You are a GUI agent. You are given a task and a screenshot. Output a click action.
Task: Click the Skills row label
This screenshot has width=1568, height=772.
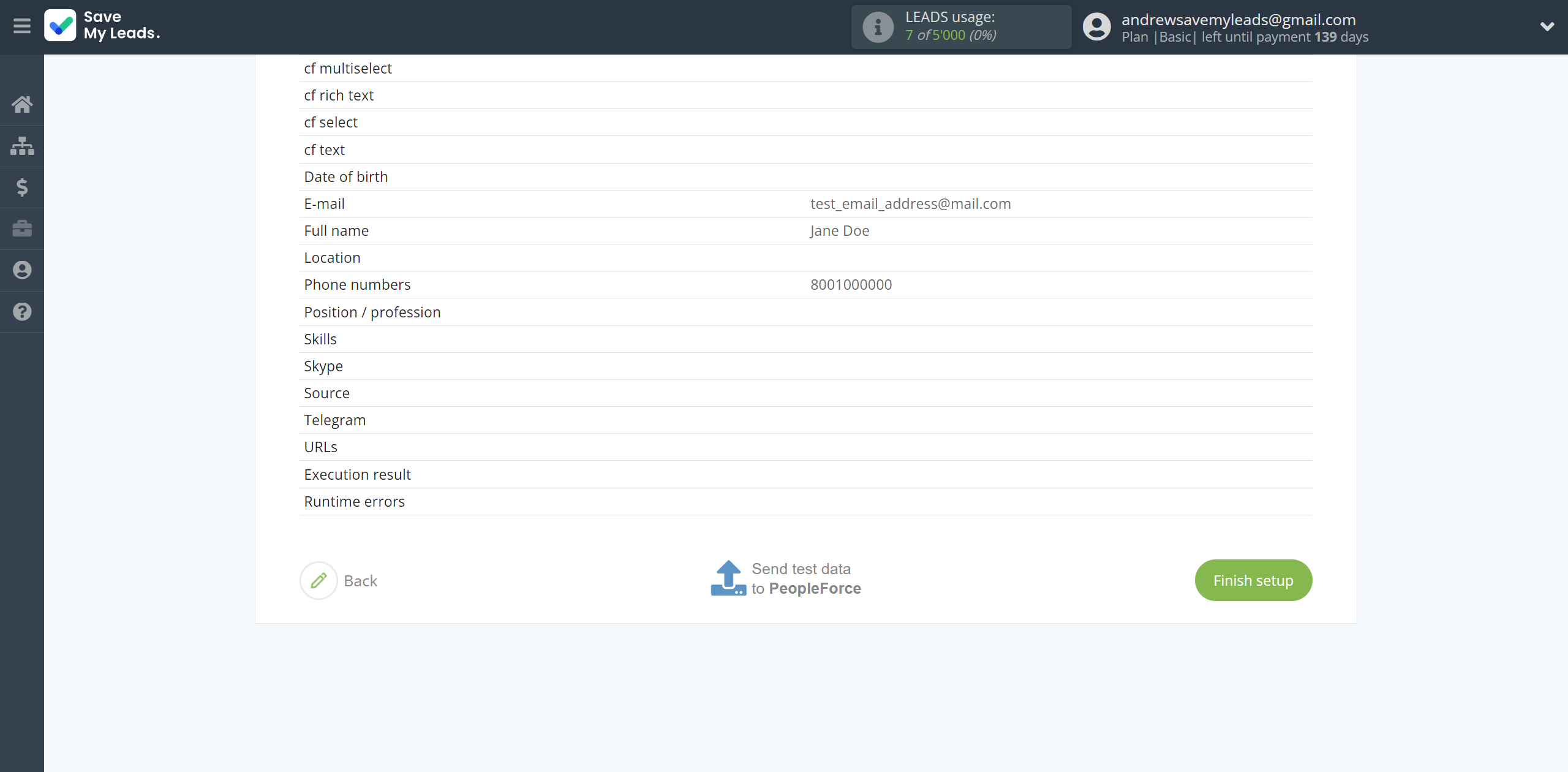pyautogui.click(x=320, y=339)
